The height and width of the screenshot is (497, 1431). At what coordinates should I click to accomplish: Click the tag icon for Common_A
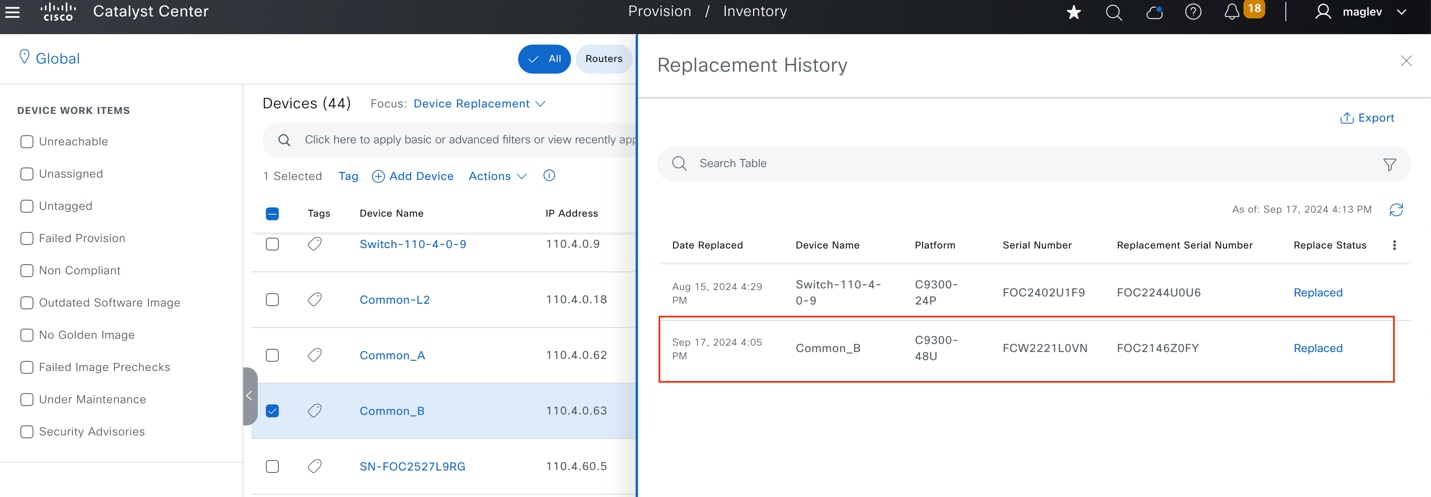click(x=315, y=355)
